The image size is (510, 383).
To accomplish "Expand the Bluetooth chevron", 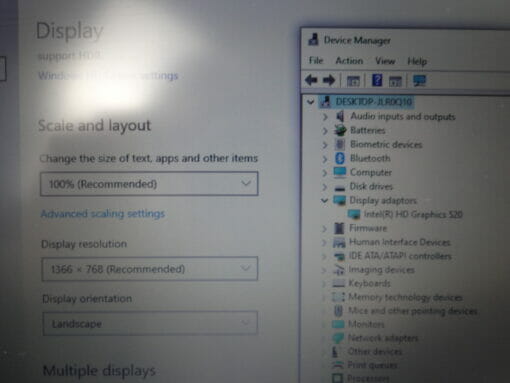I will pyautogui.click(x=324, y=159).
